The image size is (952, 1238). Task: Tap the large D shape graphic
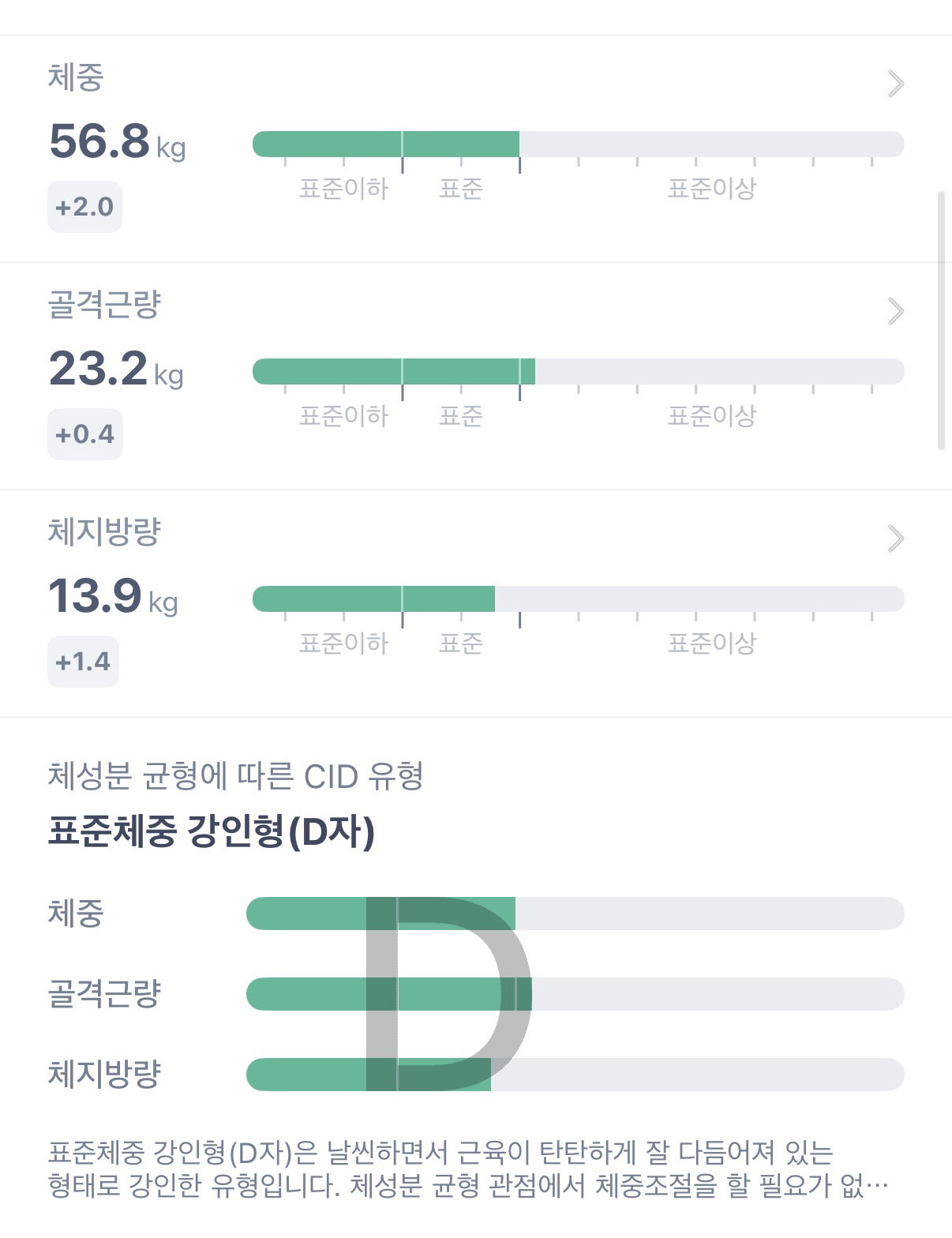tap(448, 994)
